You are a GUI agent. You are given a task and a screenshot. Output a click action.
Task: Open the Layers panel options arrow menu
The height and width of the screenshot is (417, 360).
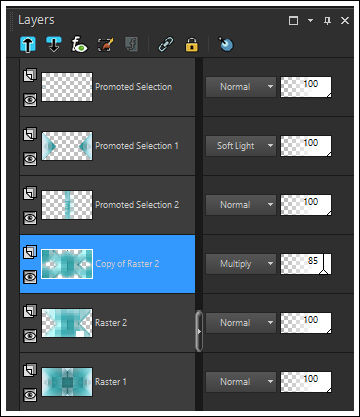point(311,21)
